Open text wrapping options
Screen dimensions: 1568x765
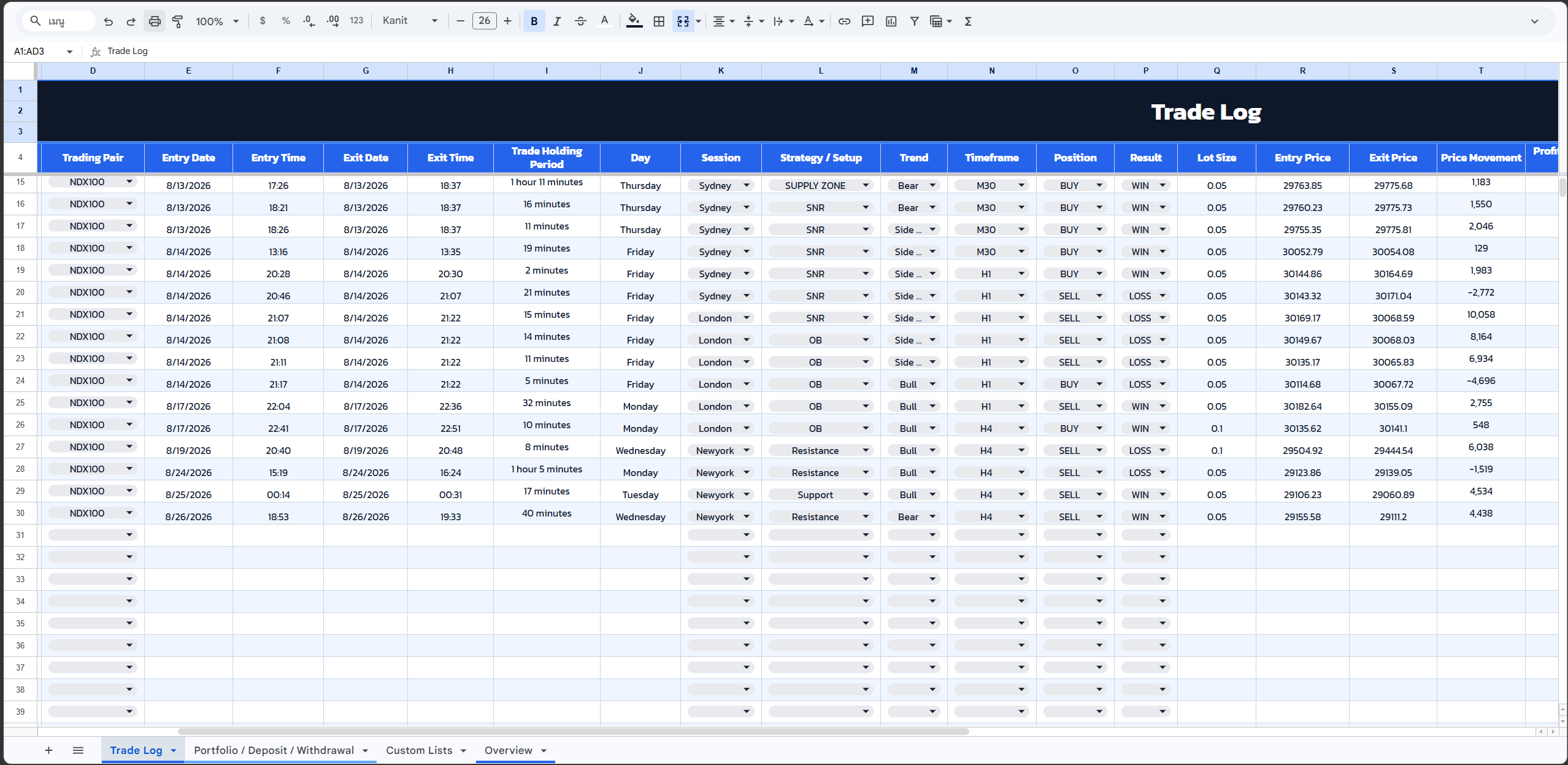pyautogui.click(x=783, y=21)
